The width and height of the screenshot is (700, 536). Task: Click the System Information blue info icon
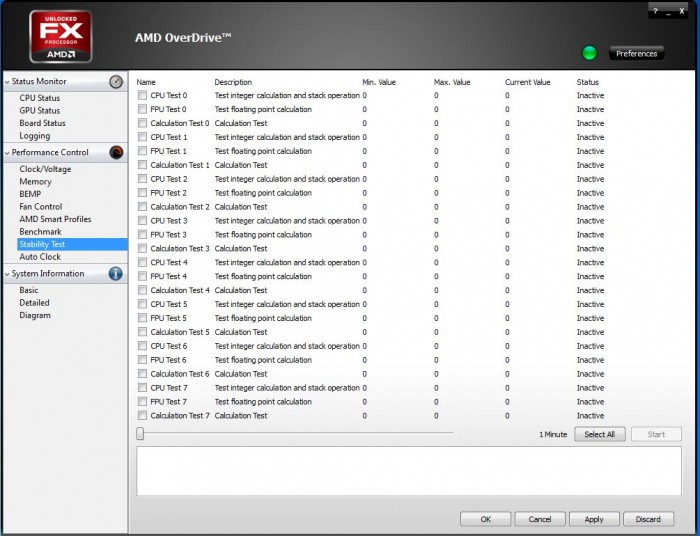[x=116, y=274]
